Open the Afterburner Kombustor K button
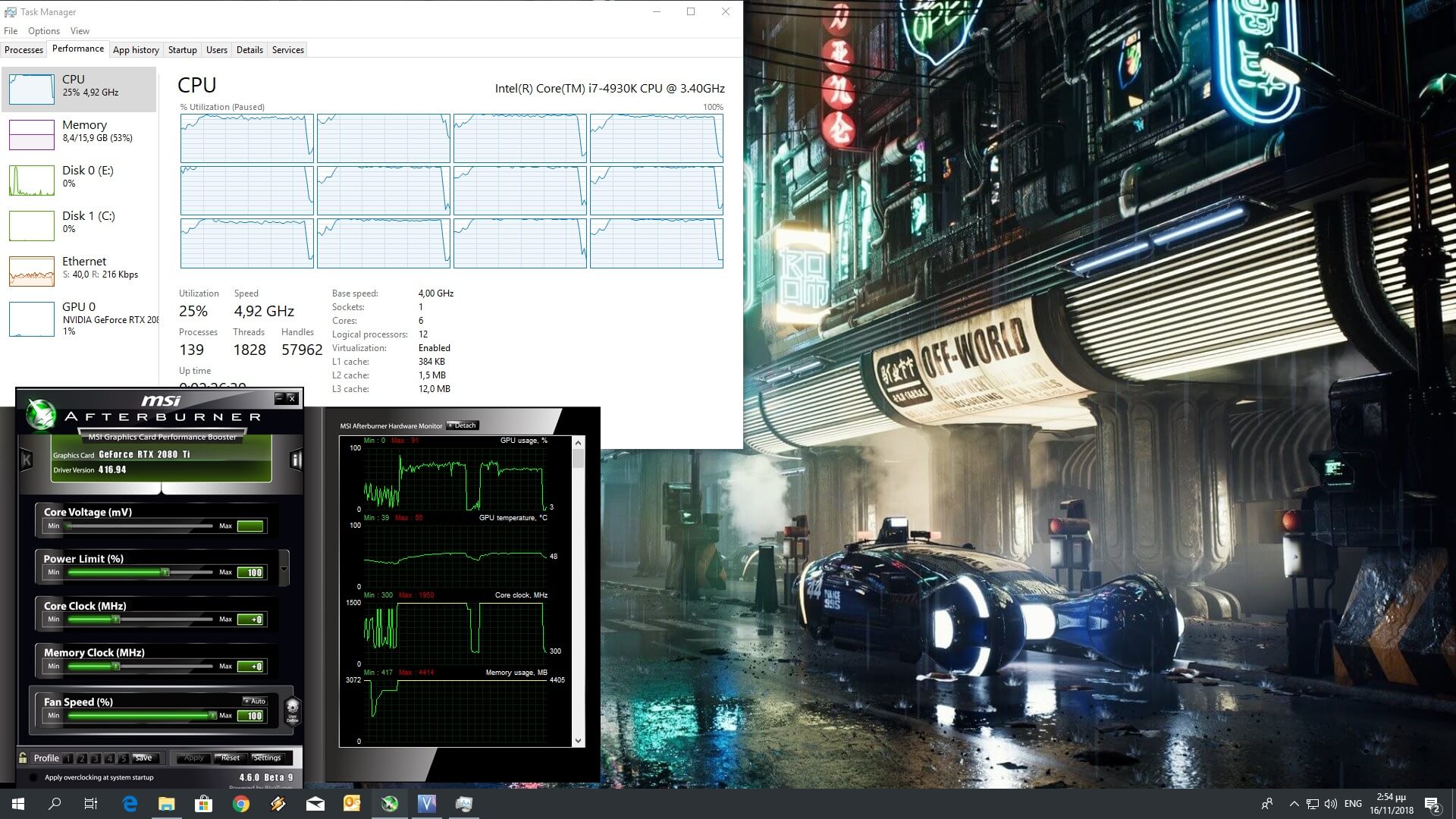 [27, 459]
